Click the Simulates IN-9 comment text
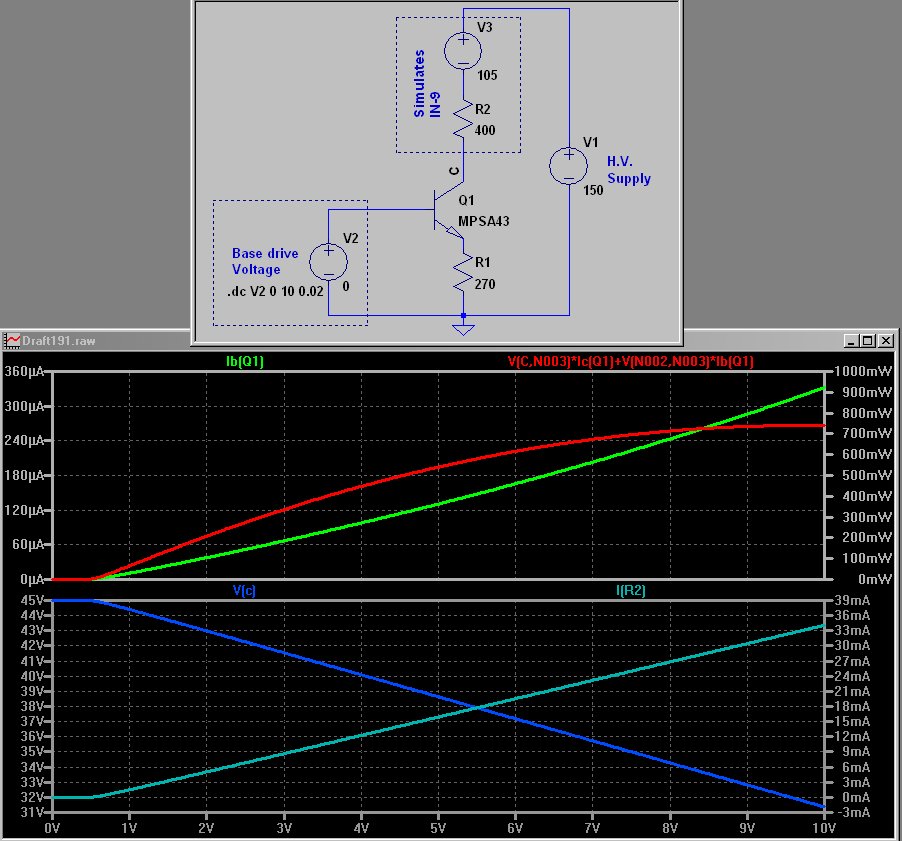The image size is (902, 841). click(426, 84)
